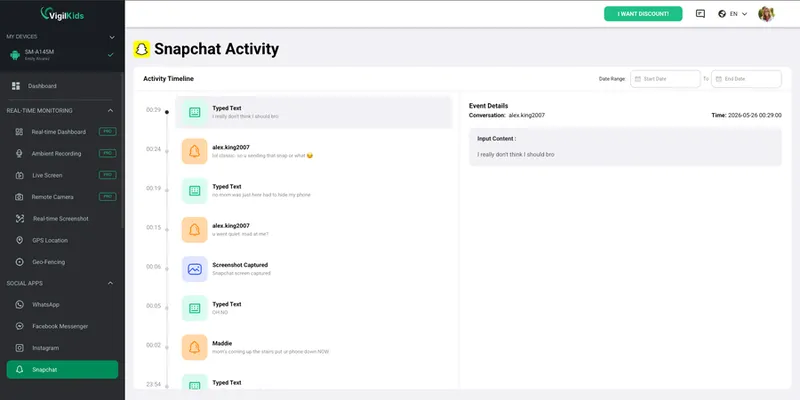Click the Instagram icon in sidebar
This screenshot has width=800, height=400.
point(19,348)
